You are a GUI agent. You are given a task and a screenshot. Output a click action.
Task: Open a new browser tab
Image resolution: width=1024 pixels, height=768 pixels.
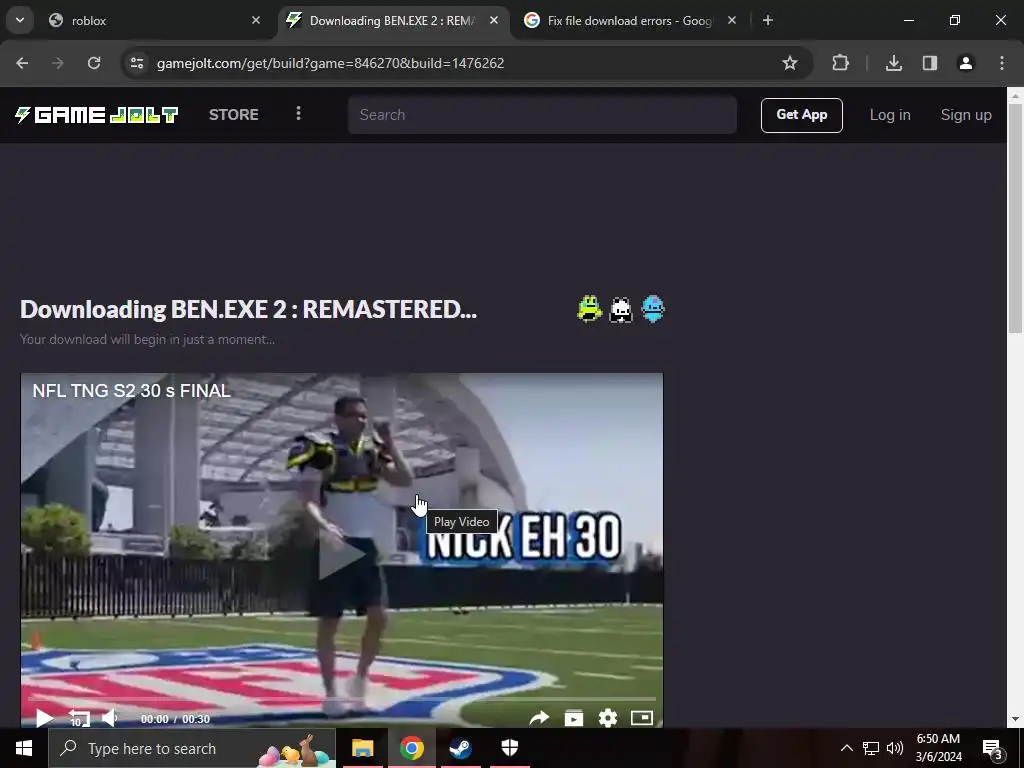click(768, 20)
